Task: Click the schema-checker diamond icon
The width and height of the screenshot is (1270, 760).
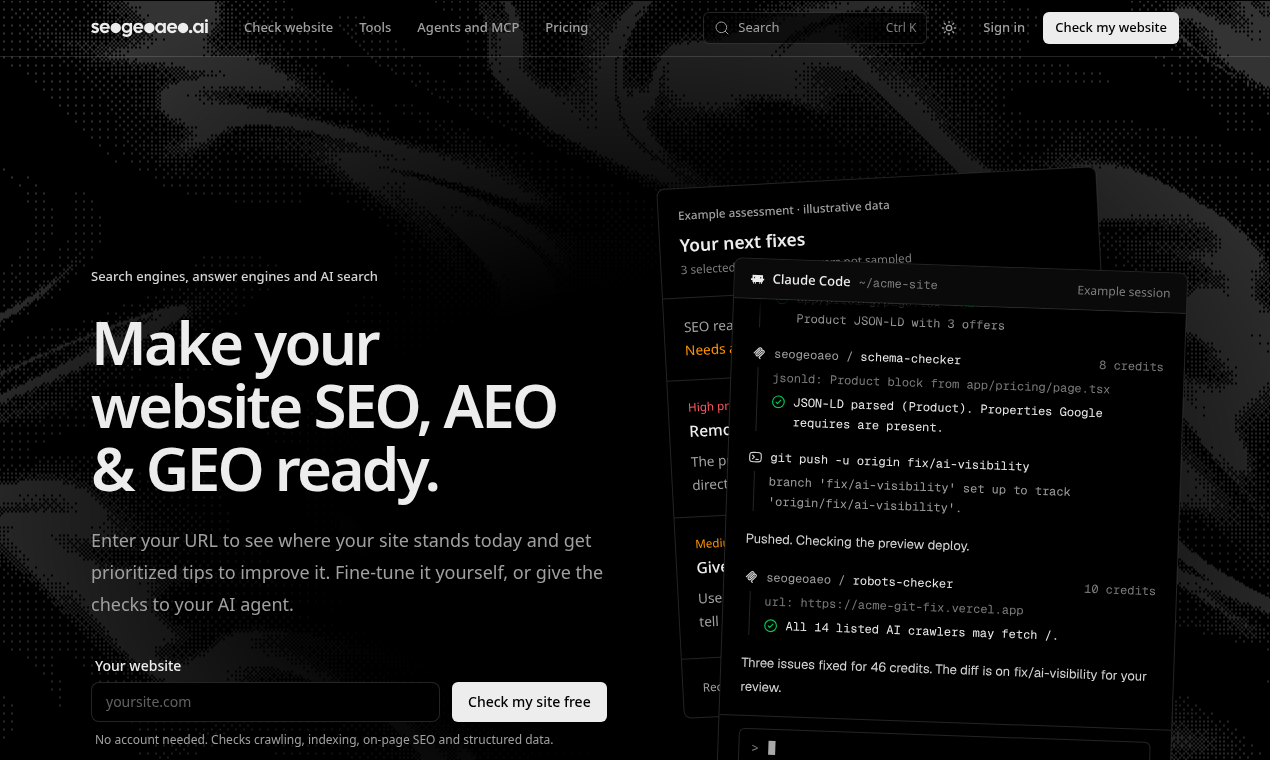Action: [760, 354]
